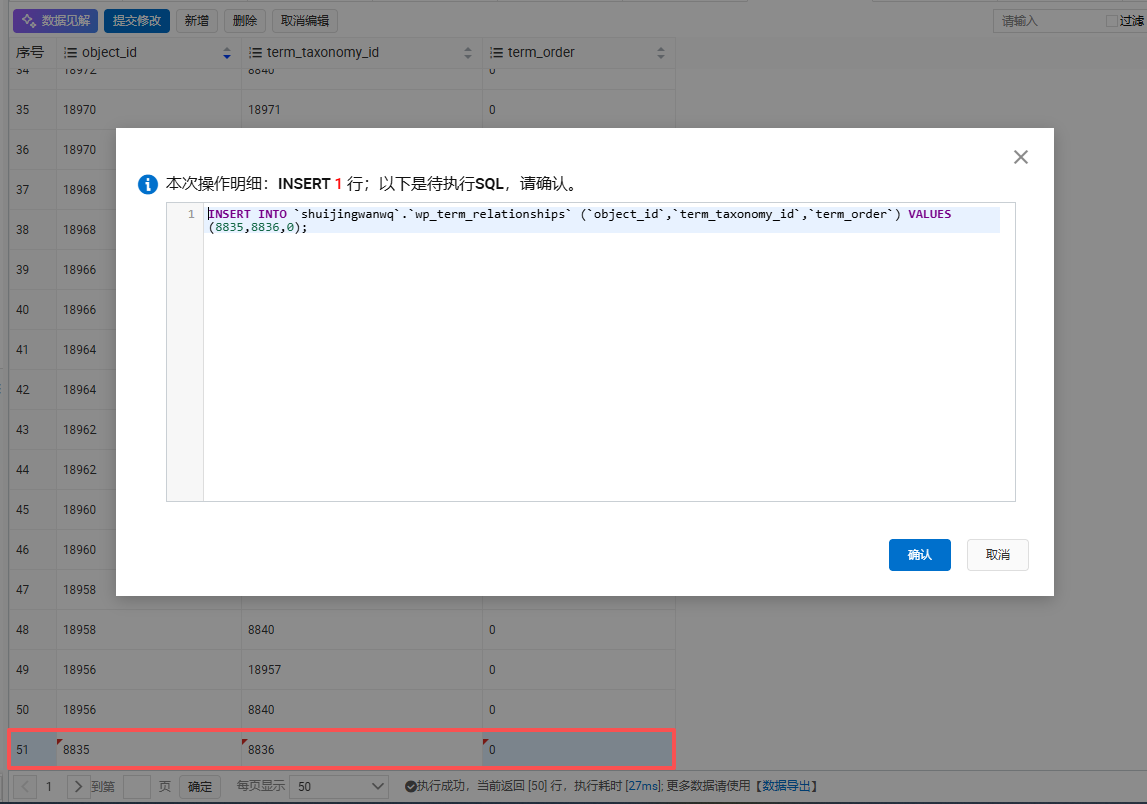The height and width of the screenshot is (804, 1147).
Task: Go to previous page arrow
Action: pos(25,786)
